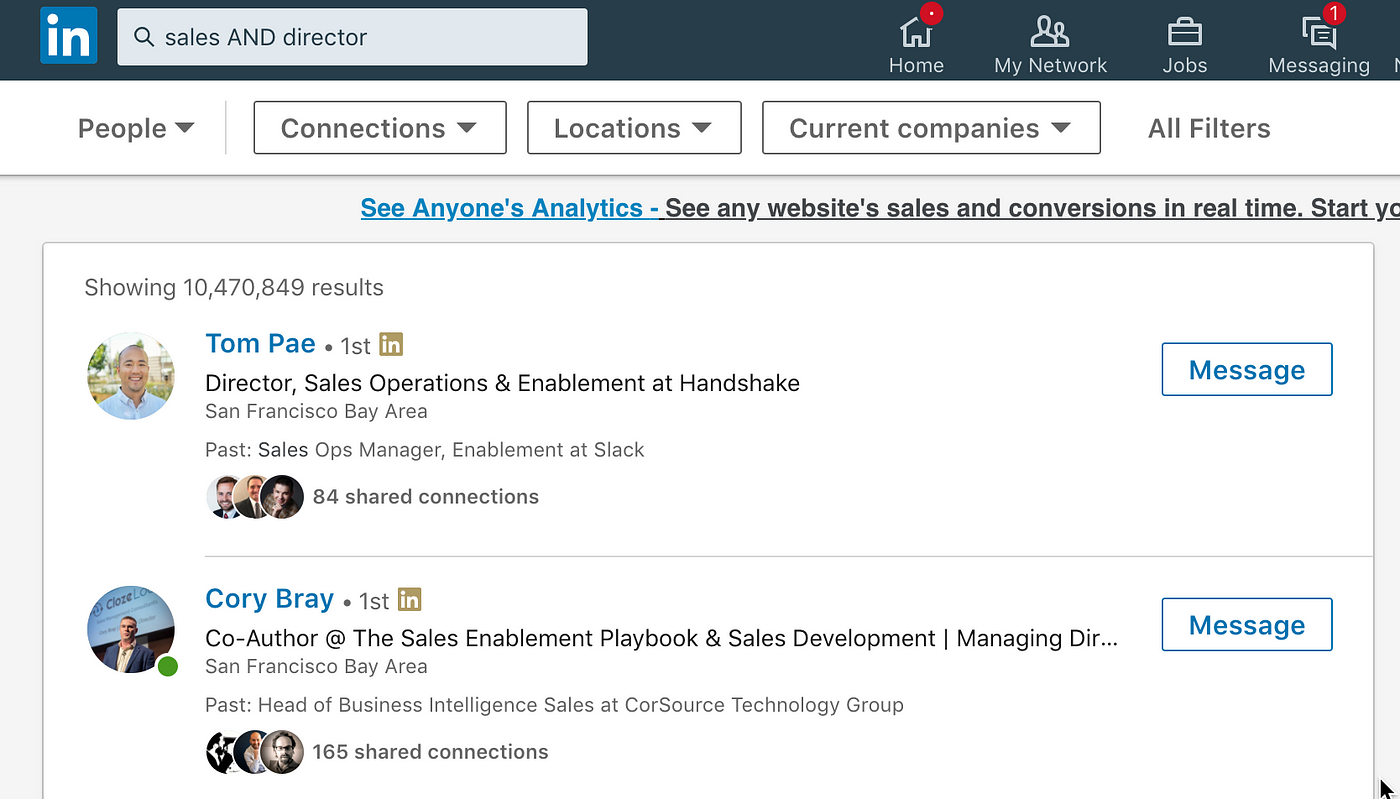Screen dimensions: 1400x799
Task: Click 'Showing 10,470,849 results' text
Action: tap(234, 288)
